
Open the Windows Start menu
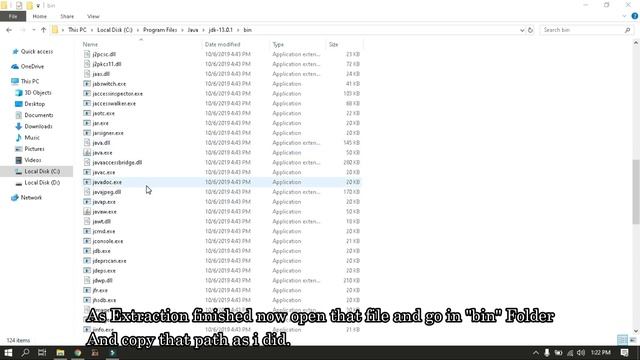coord(8,353)
